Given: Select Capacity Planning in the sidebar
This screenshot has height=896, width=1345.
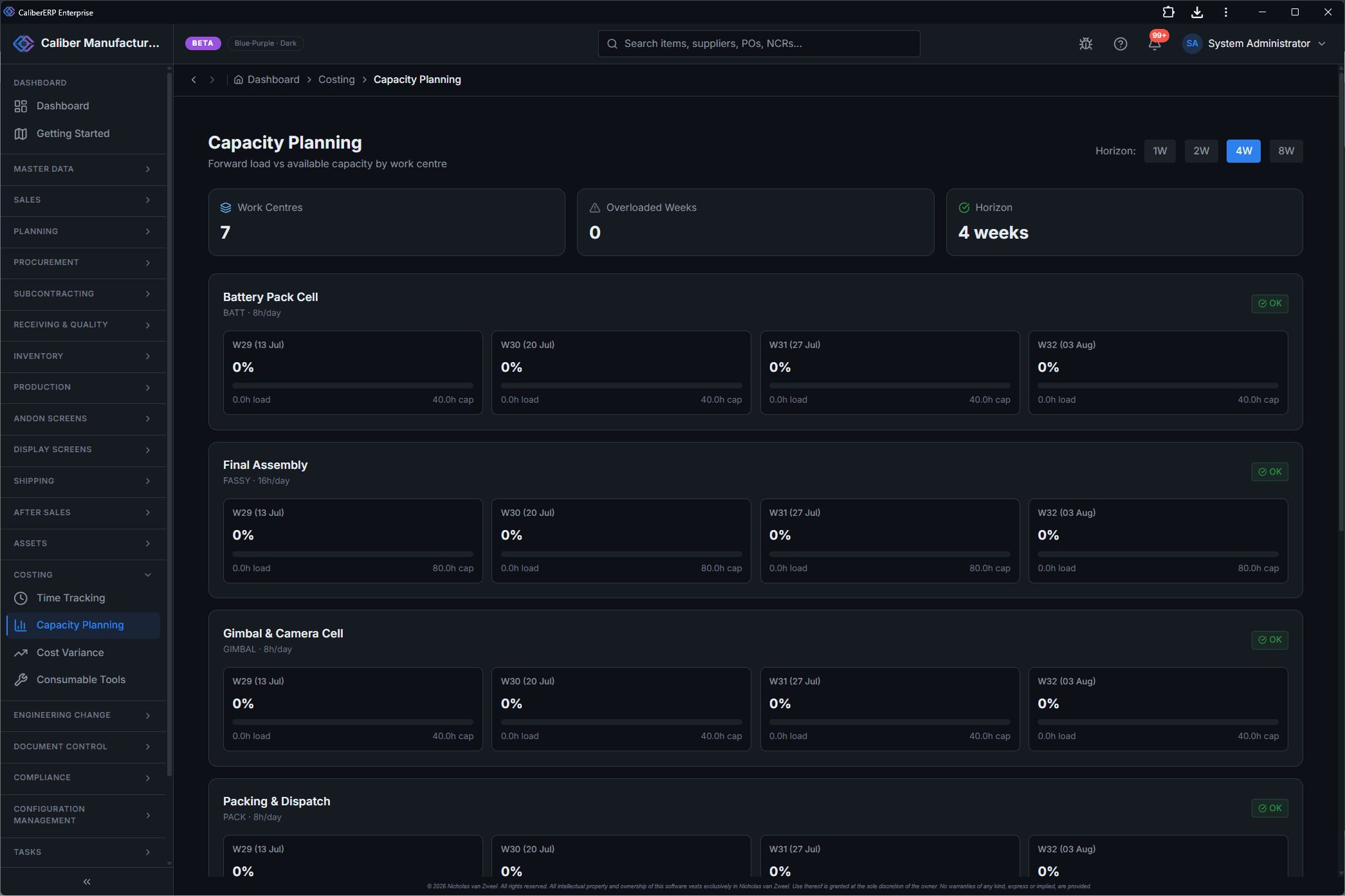Looking at the screenshot, I should point(83,625).
